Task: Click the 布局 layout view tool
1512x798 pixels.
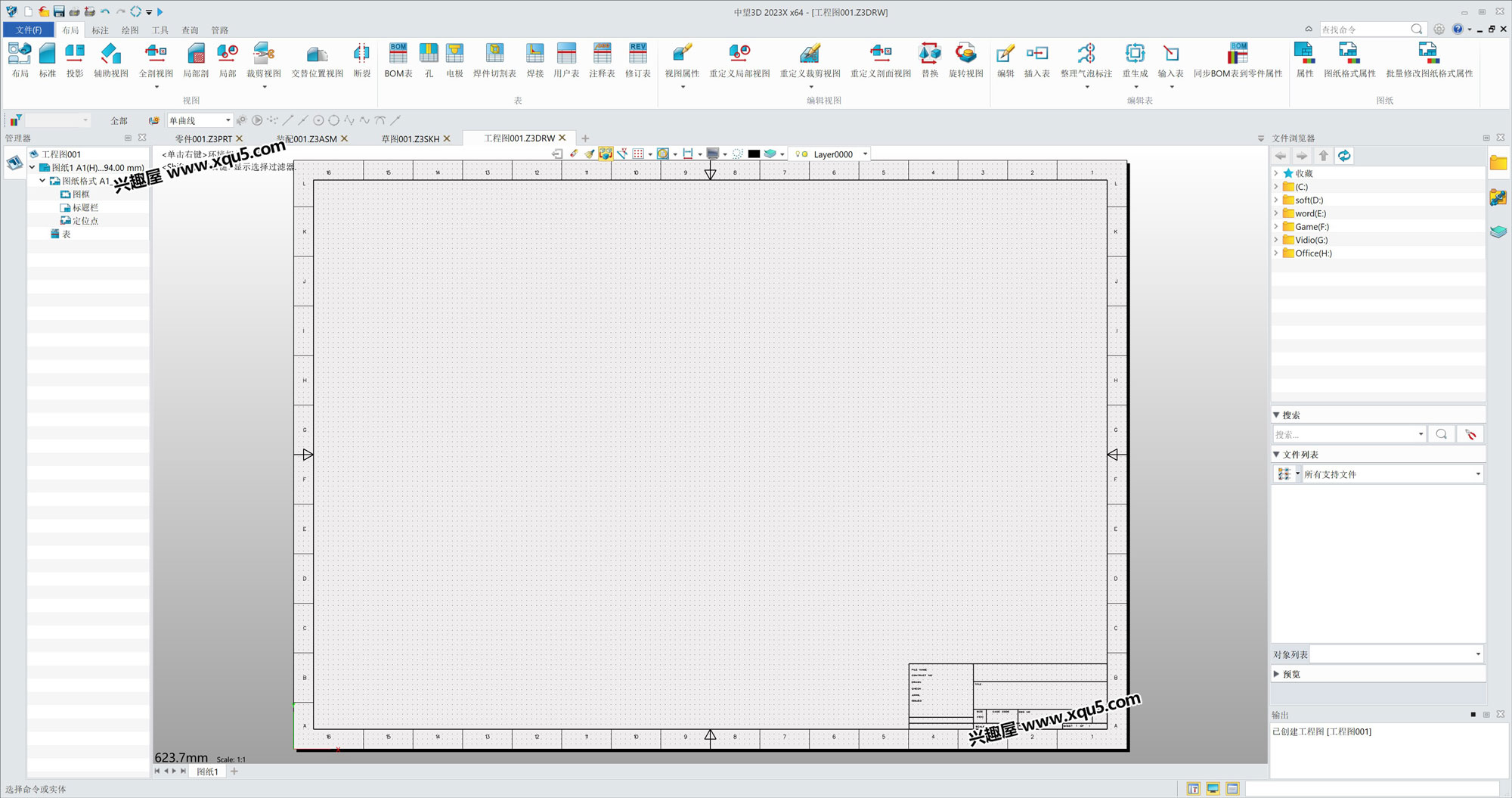Action: tap(20, 60)
